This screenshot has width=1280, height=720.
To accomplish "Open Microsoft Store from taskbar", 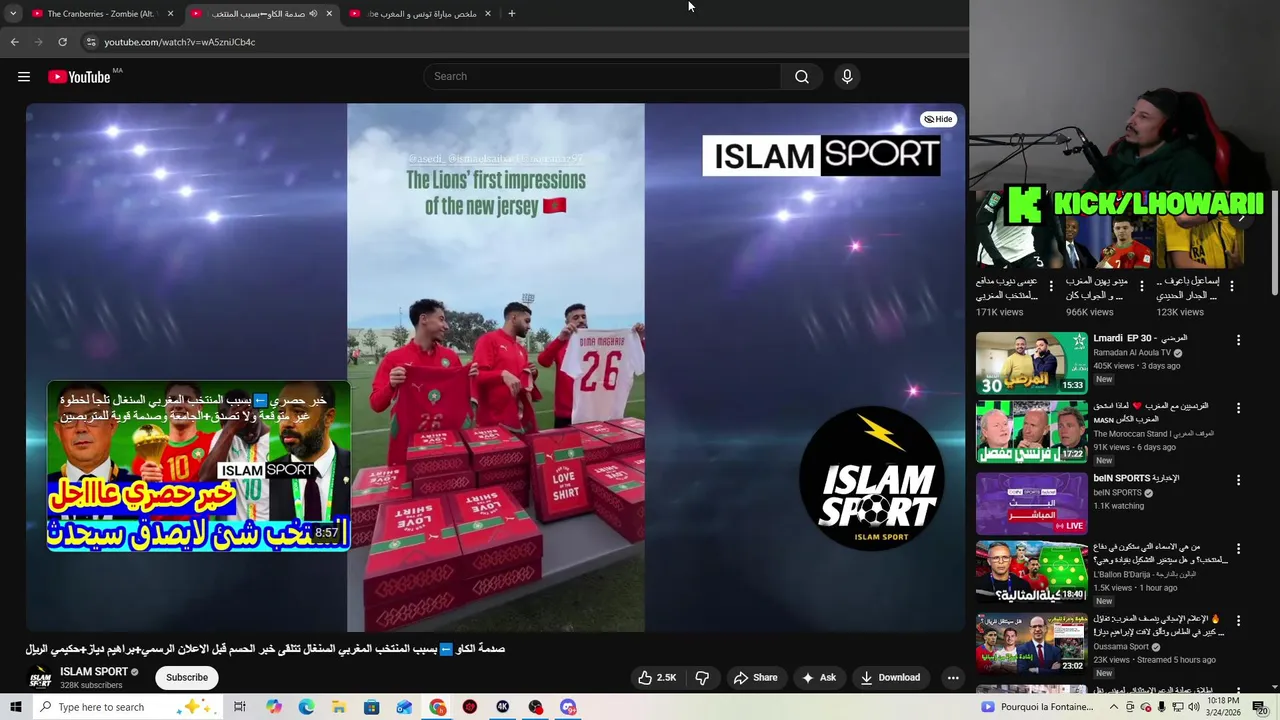I will coord(372,707).
